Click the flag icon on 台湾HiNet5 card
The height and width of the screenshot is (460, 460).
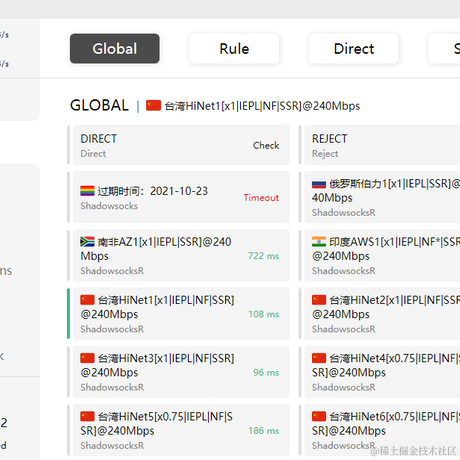[87, 416]
